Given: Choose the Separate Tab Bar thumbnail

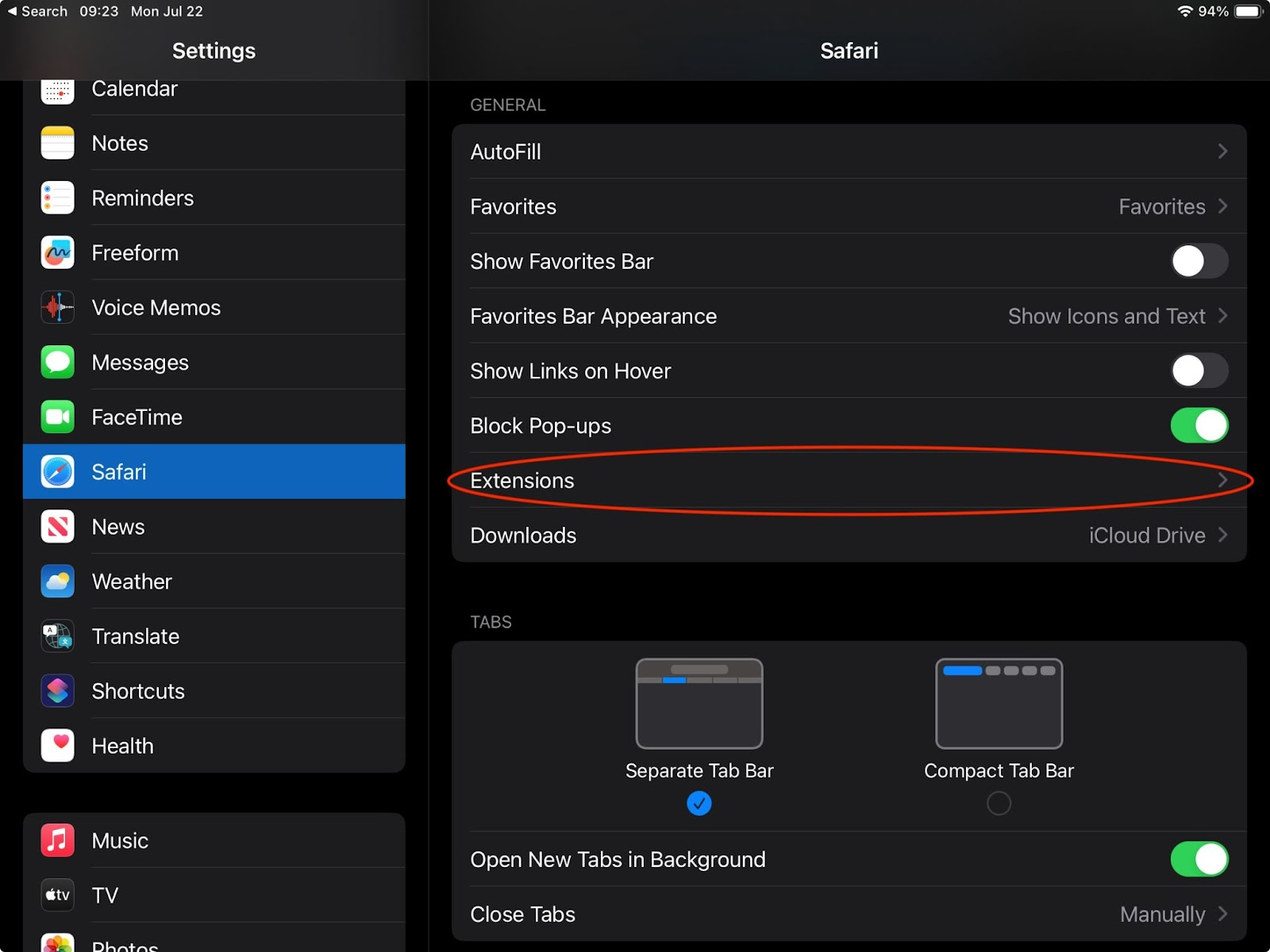Looking at the screenshot, I should (698, 703).
